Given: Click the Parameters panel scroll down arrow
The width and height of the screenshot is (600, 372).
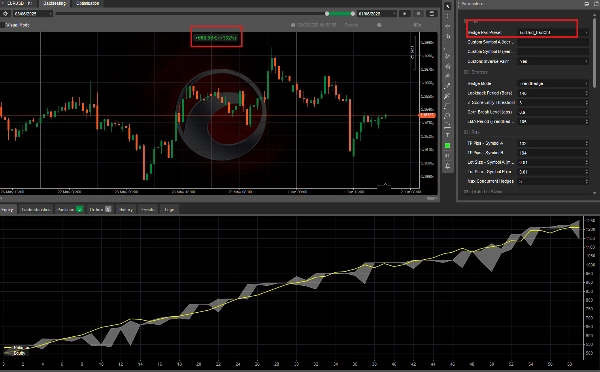Looking at the screenshot, I should (x=594, y=193).
